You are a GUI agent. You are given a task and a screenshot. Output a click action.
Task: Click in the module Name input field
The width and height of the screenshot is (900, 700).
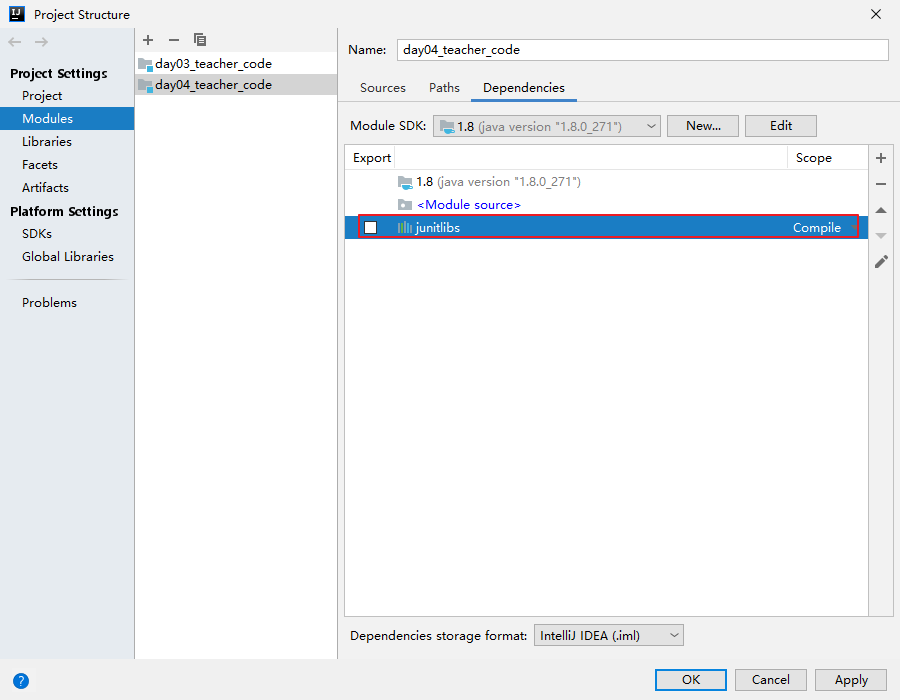point(642,50)
